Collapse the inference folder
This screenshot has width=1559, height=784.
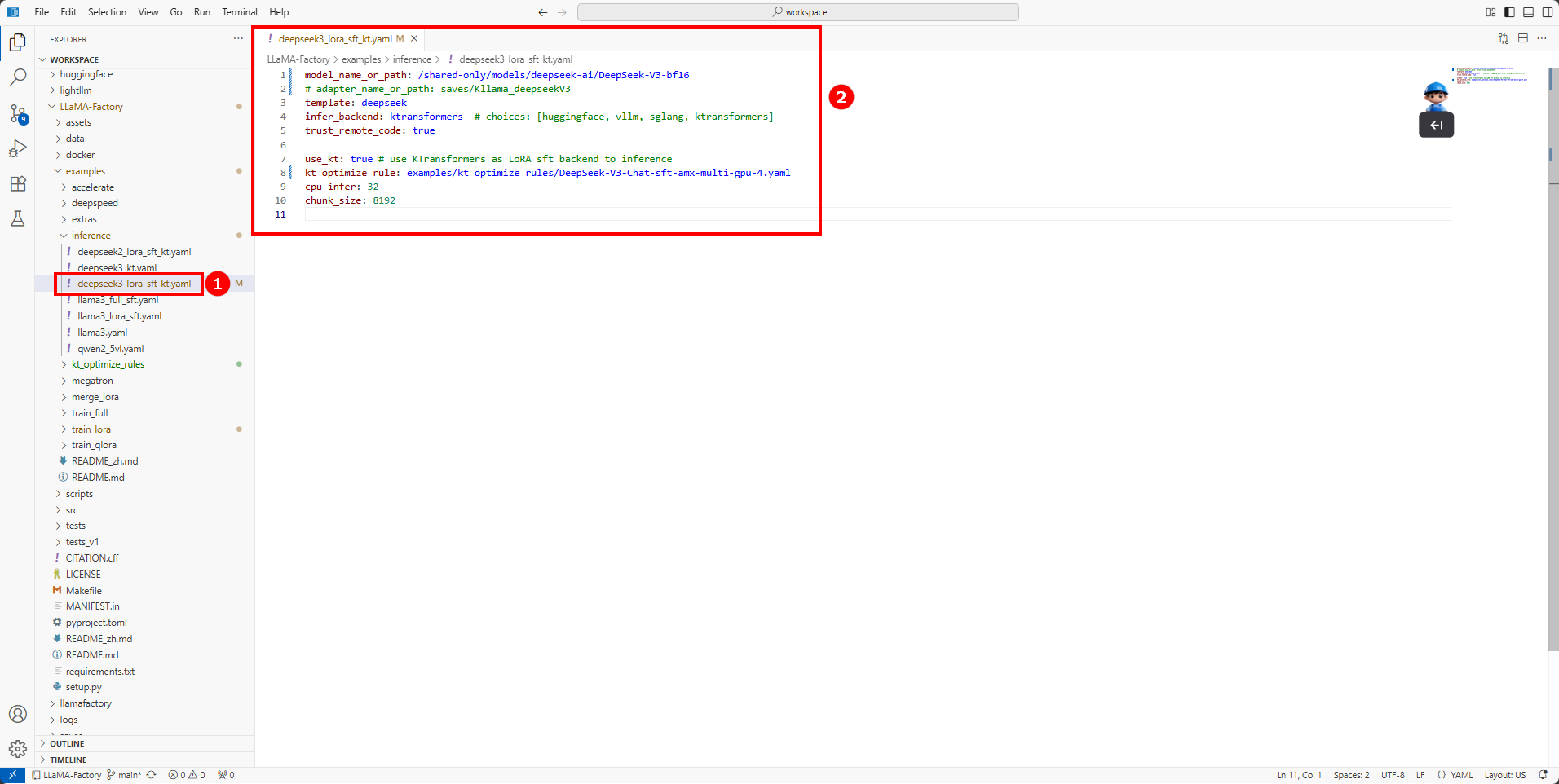tap(91, 236)
